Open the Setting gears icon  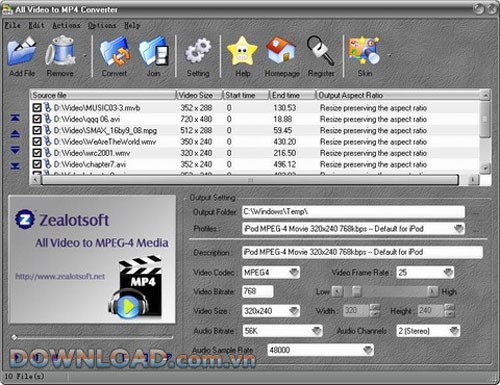198,51
